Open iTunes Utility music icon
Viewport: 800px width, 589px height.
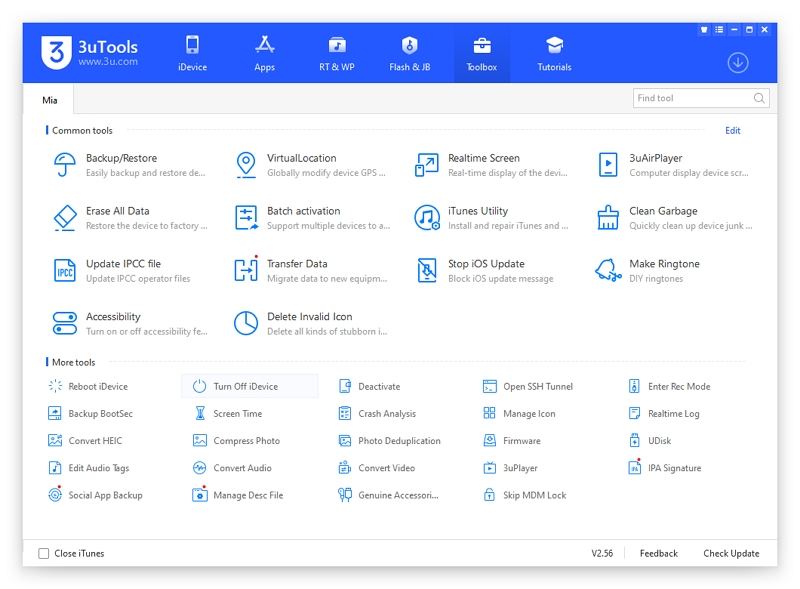(427, 218)
